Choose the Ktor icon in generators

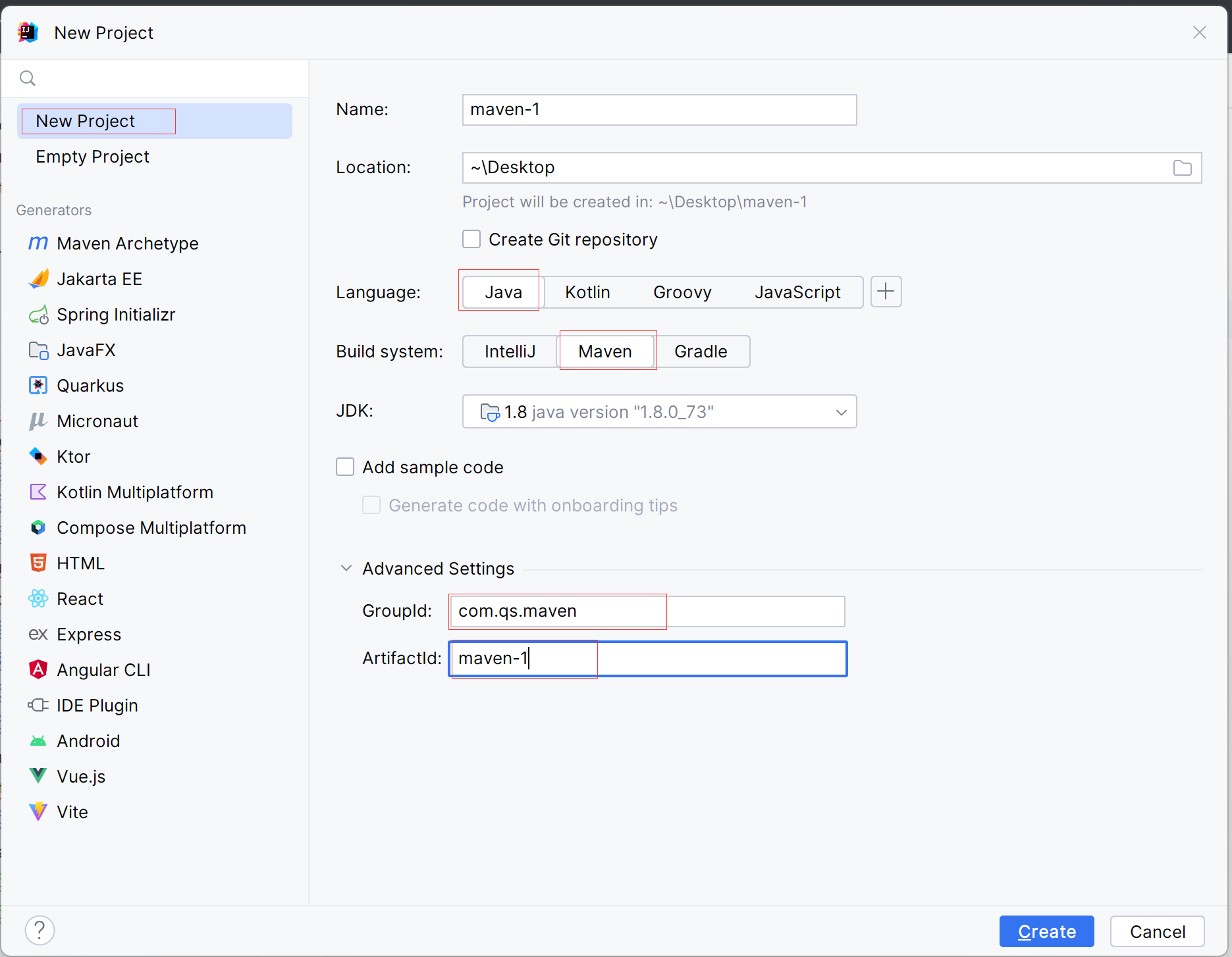click(38, 457)
